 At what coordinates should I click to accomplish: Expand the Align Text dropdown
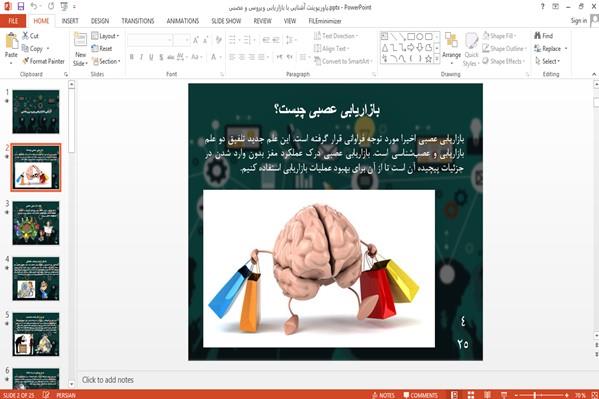click(x=332, y=49)
